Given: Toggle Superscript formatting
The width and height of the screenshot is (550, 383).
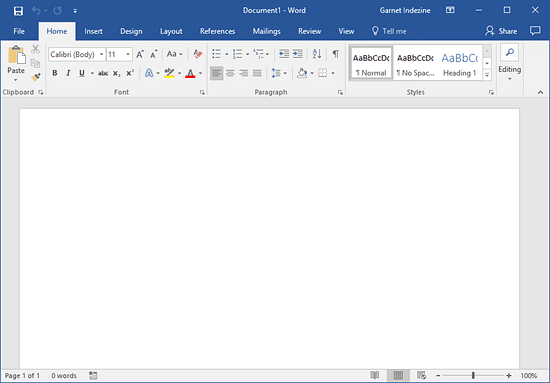Looking at the screenshot, I should pyautogui.click(x=130, y=73).
